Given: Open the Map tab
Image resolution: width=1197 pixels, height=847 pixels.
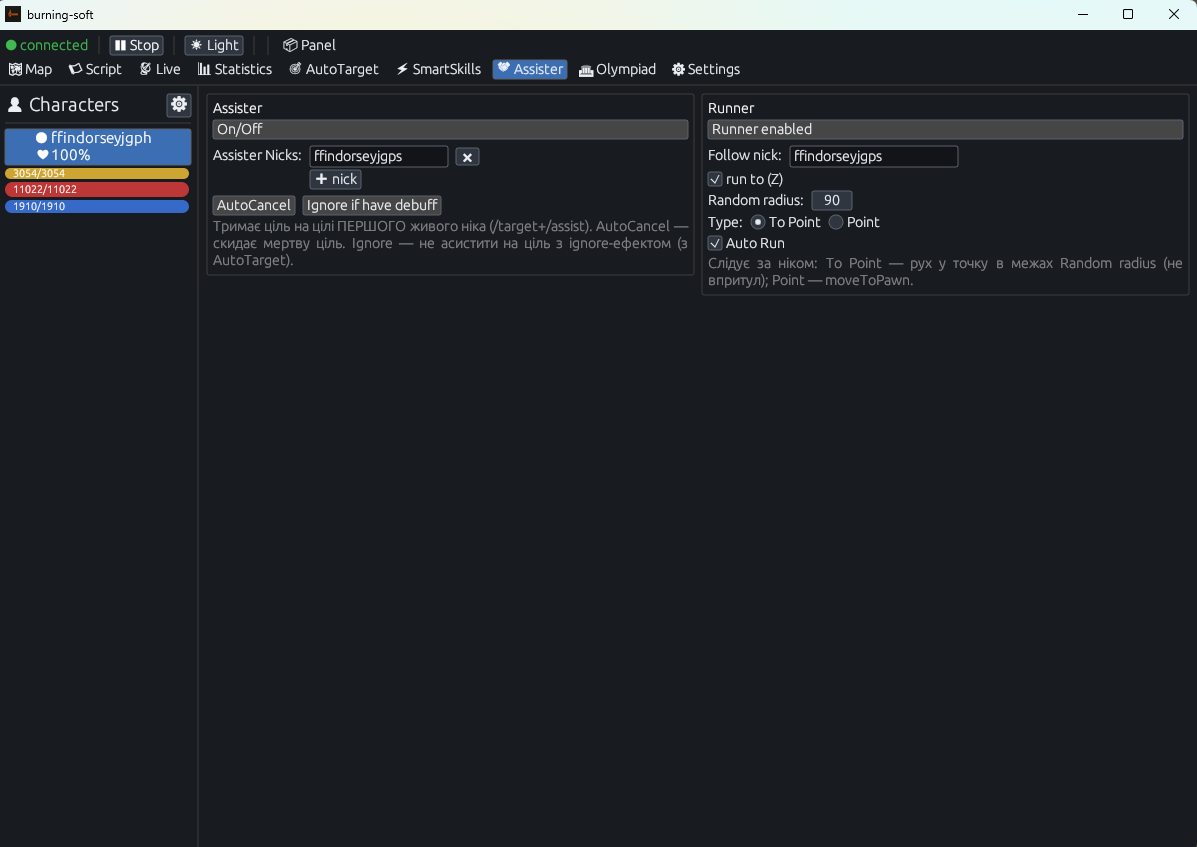Looking at the screenshot, I should 31,69.
